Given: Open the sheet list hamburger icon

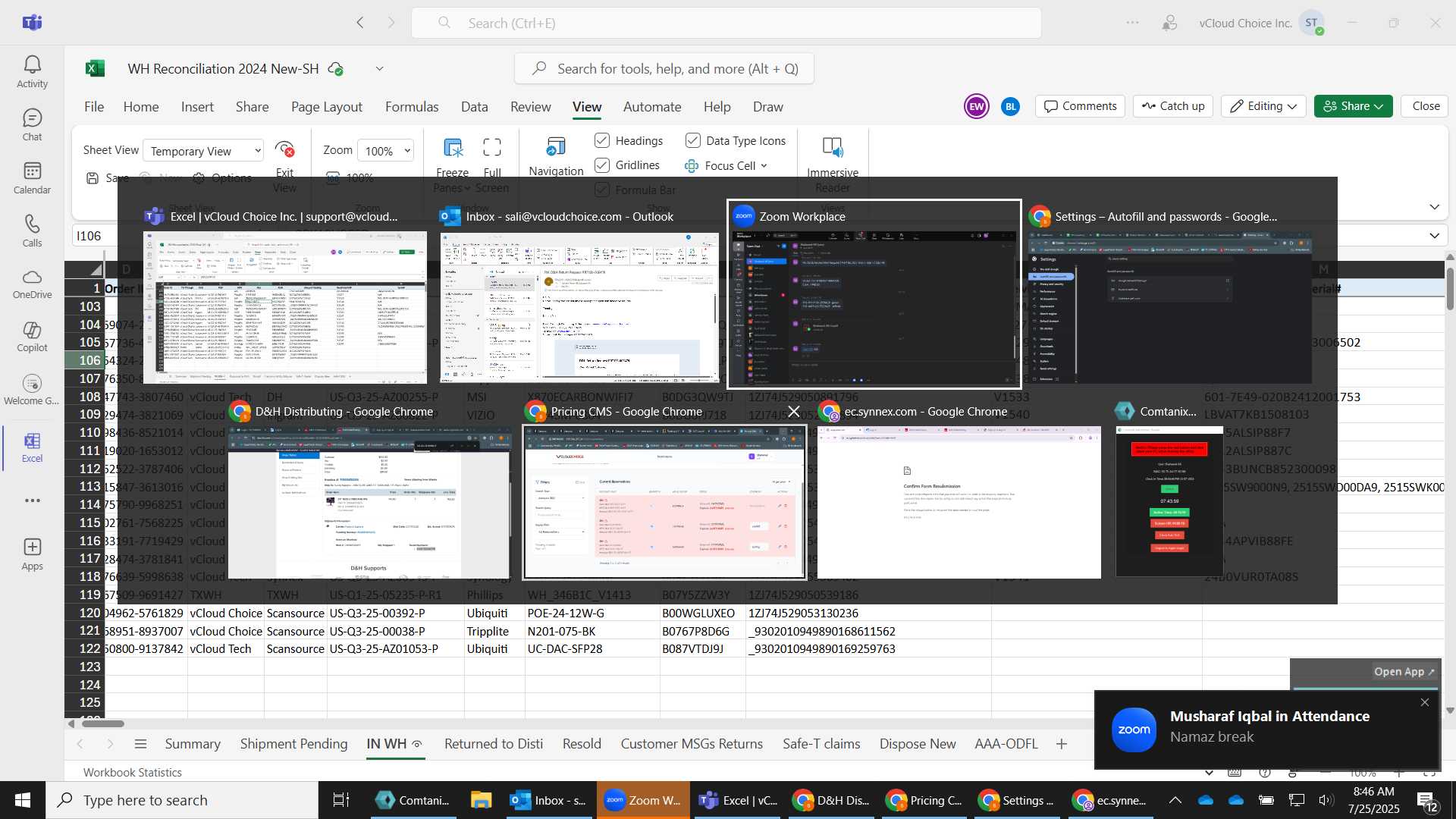Looking at the screenshot, I should click(x=140, y=744).
